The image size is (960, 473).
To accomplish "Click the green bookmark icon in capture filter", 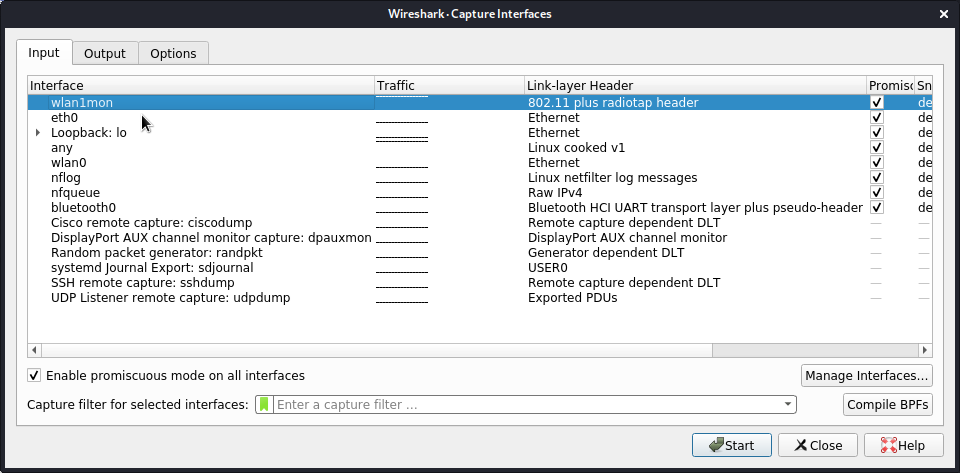I will 264,404.
